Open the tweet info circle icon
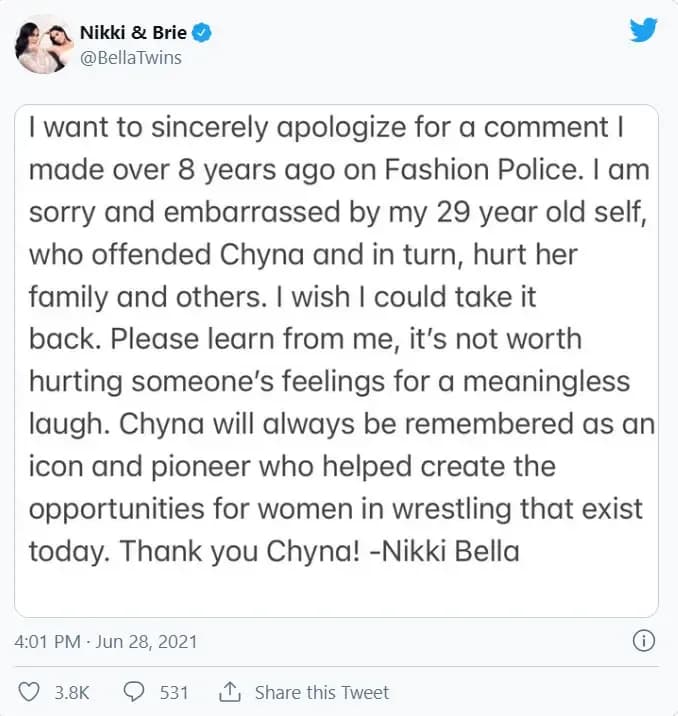The image size is (678, 716). (646, 641)
